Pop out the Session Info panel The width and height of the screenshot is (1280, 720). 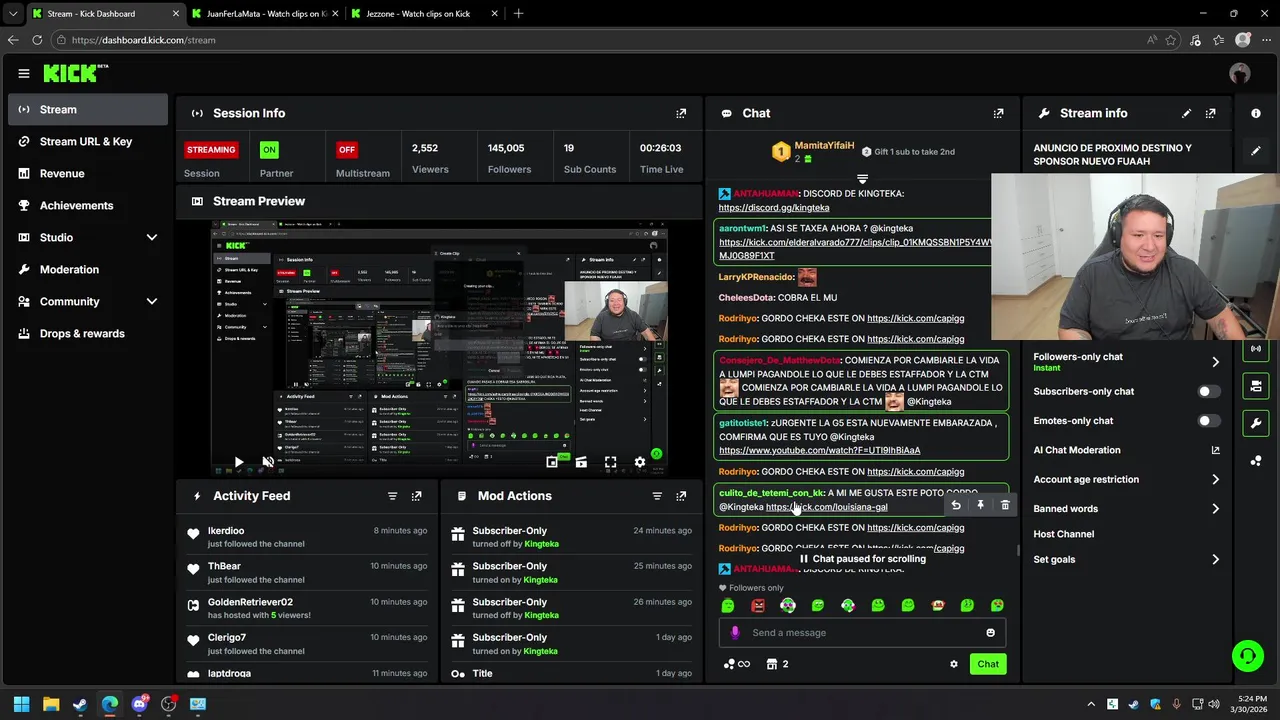(x=681, y=113)
